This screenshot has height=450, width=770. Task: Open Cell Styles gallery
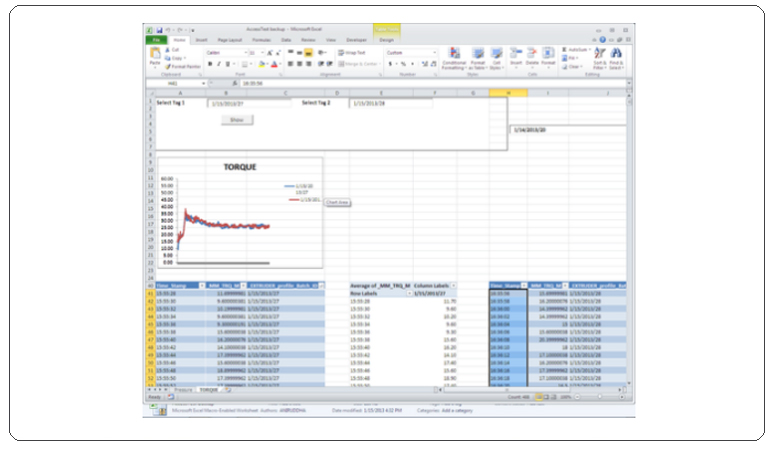pyautogui.click(x=496, y=58)
